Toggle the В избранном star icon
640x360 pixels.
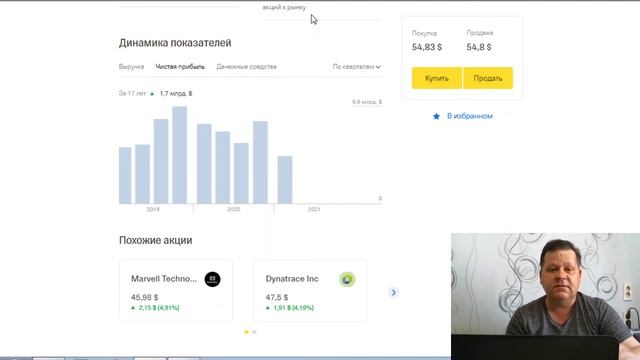coord(436,116)
